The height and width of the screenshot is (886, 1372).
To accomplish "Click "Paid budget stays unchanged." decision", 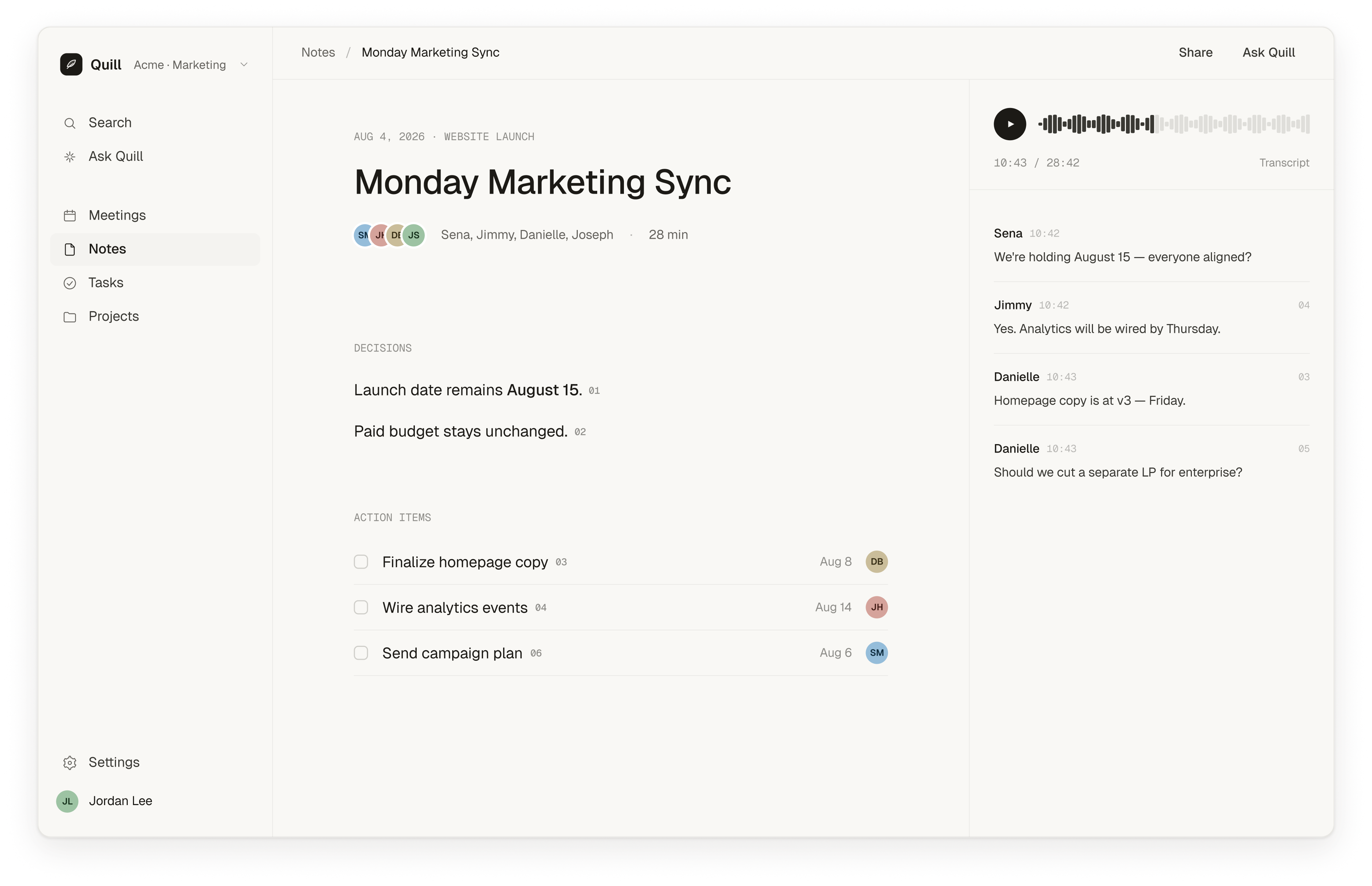I will [x=460, y=432].
